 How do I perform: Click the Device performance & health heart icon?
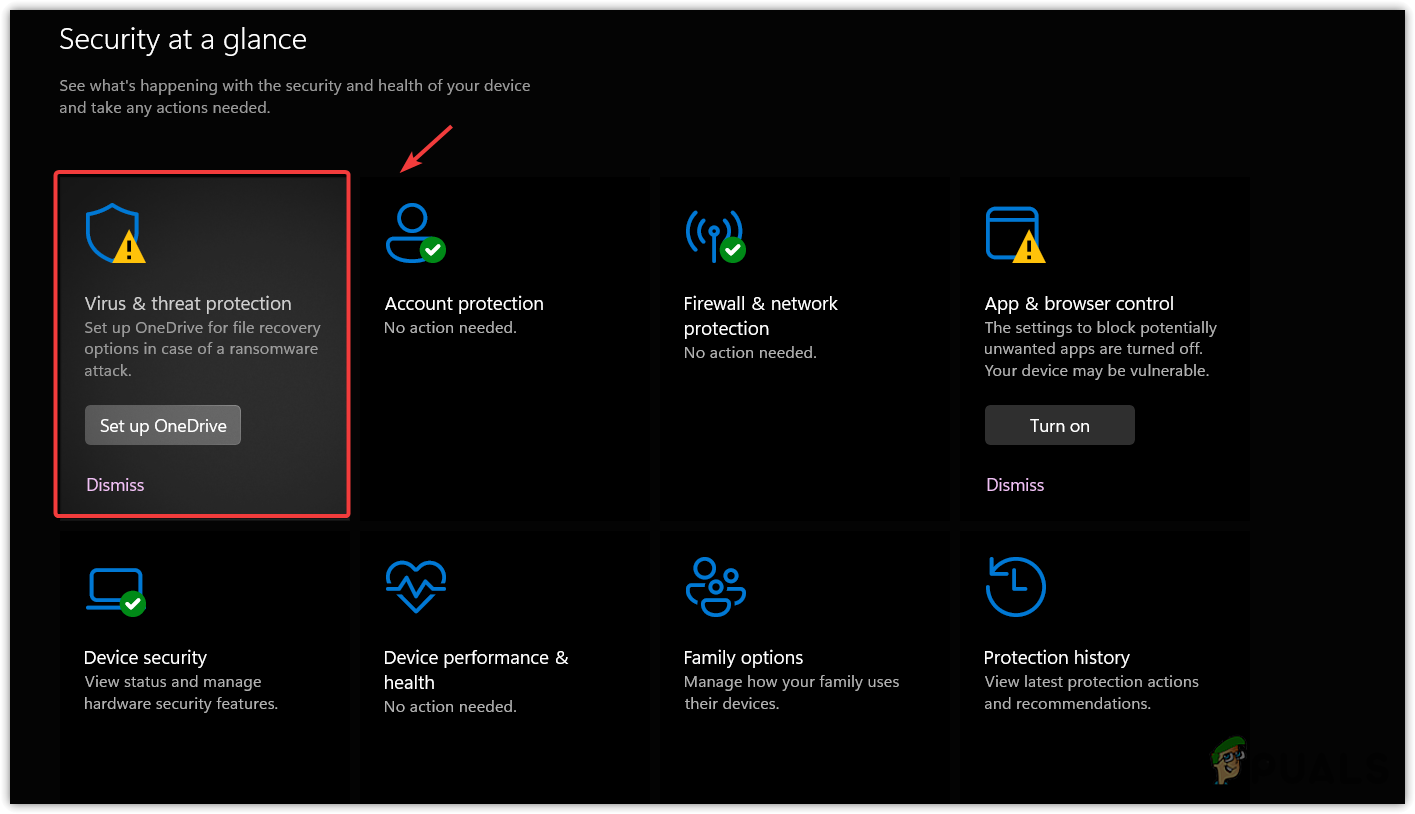point(415,586)
